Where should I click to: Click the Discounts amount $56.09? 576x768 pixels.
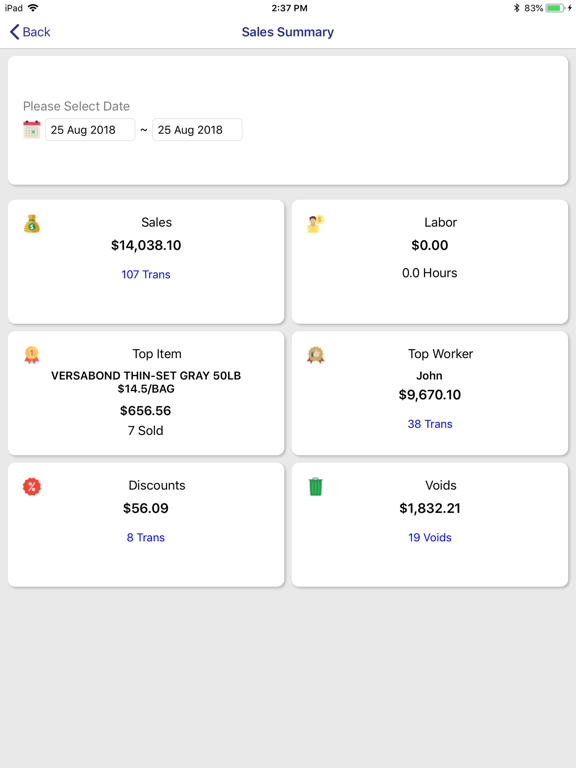(146, 508)
